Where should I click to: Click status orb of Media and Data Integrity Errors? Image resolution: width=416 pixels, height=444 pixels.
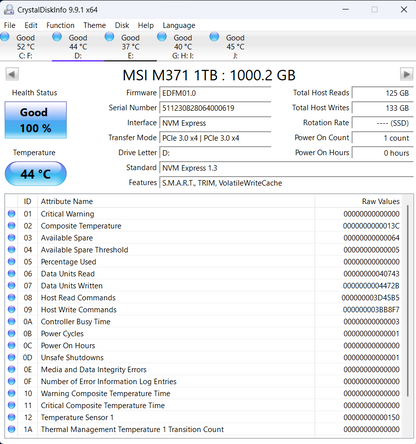pyautogui.click(x=12, y=369)
